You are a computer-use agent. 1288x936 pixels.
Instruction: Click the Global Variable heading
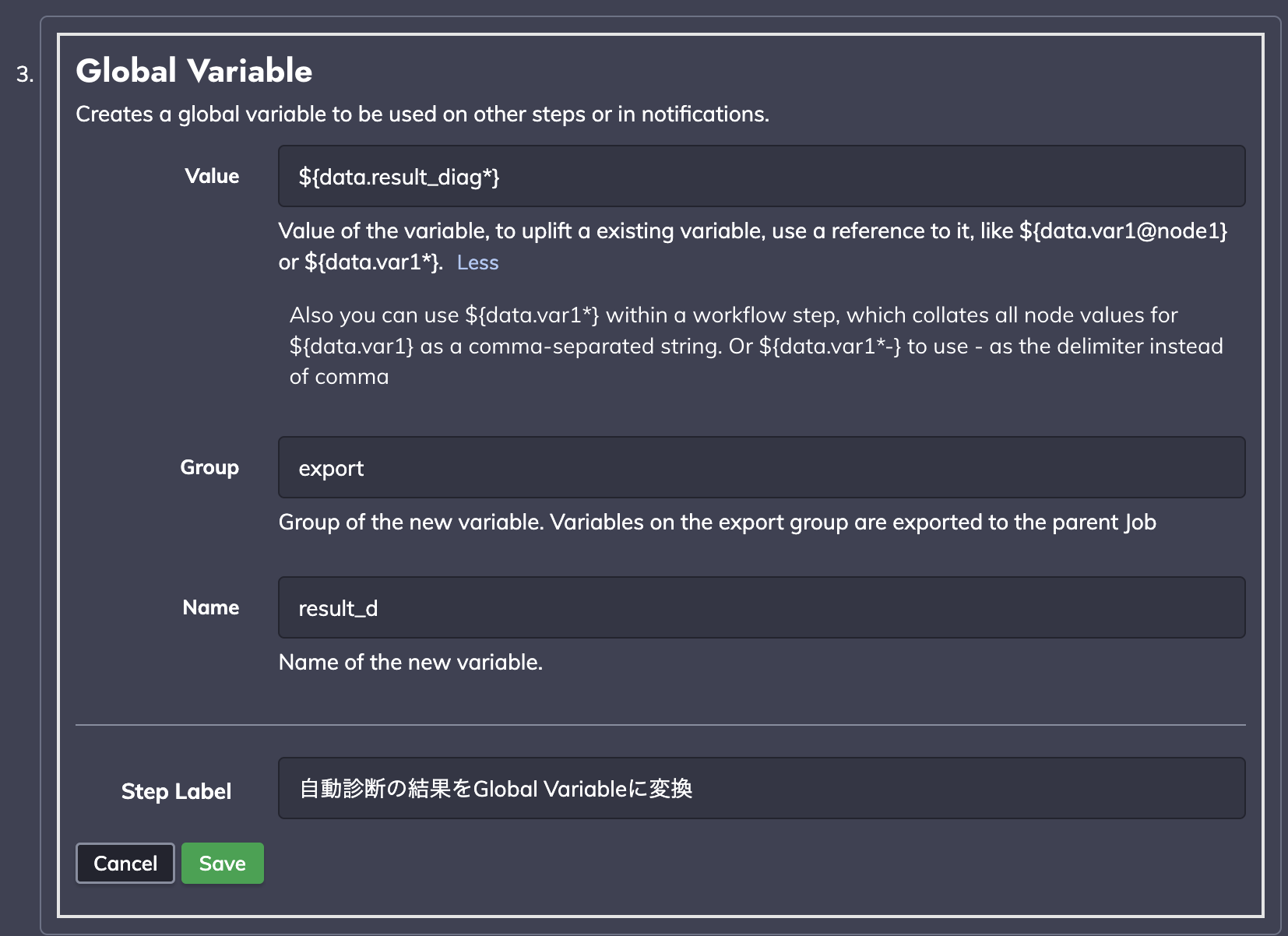tap(194, 71)
